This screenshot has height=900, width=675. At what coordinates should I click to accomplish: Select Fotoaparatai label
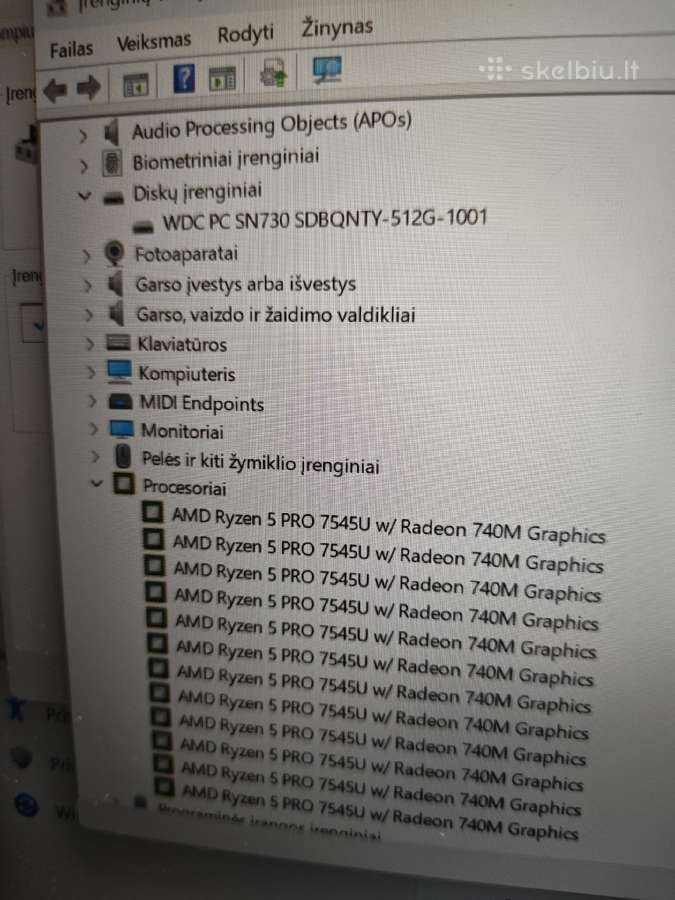click(186, 254)
